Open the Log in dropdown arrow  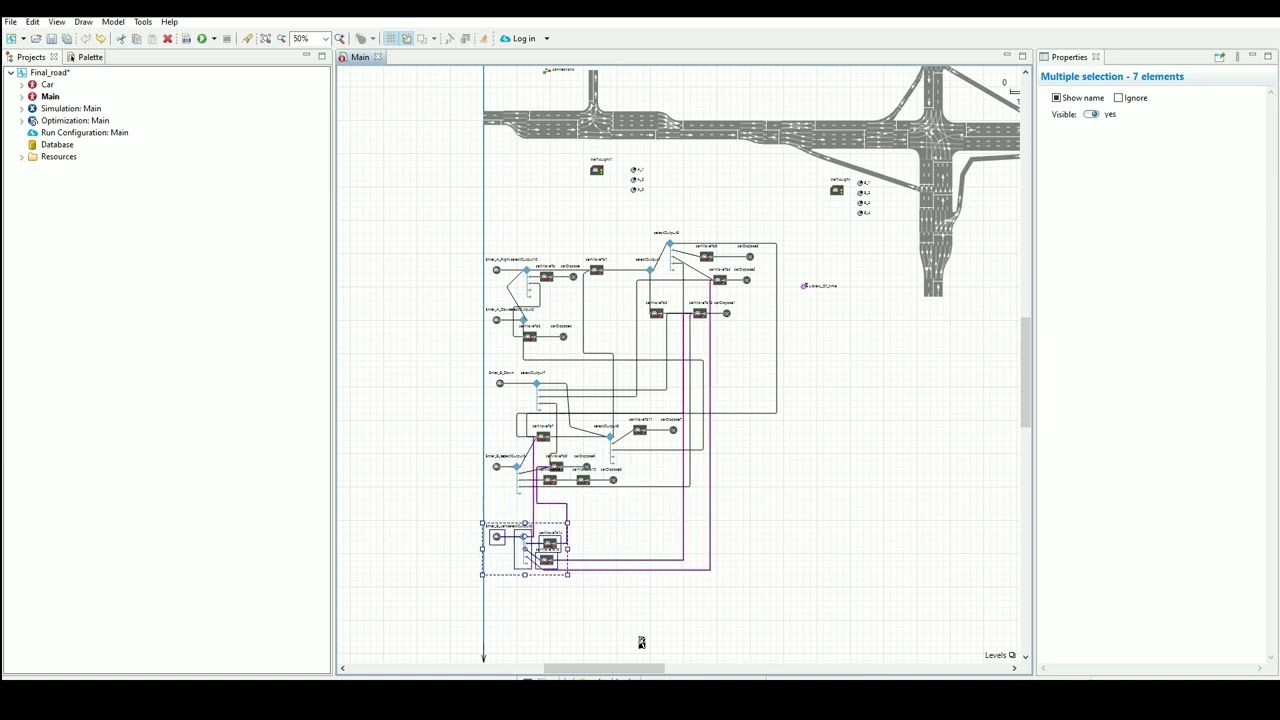547,39
